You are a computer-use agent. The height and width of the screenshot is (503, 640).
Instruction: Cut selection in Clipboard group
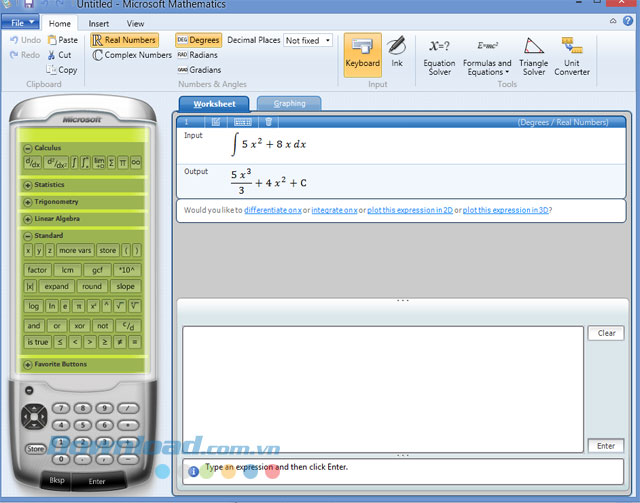coord(59,55)
